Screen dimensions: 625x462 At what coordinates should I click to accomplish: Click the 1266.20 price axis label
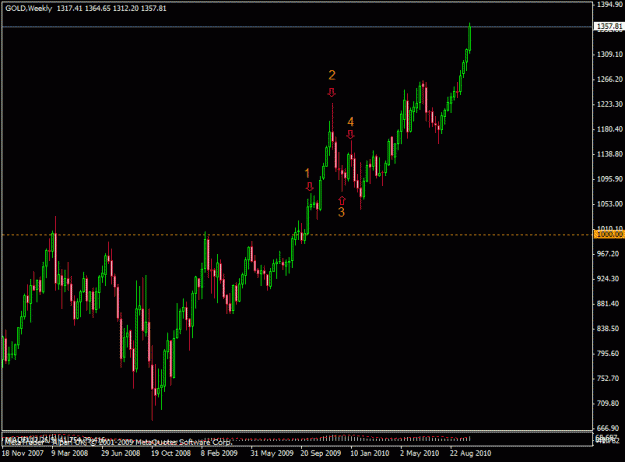609,79
